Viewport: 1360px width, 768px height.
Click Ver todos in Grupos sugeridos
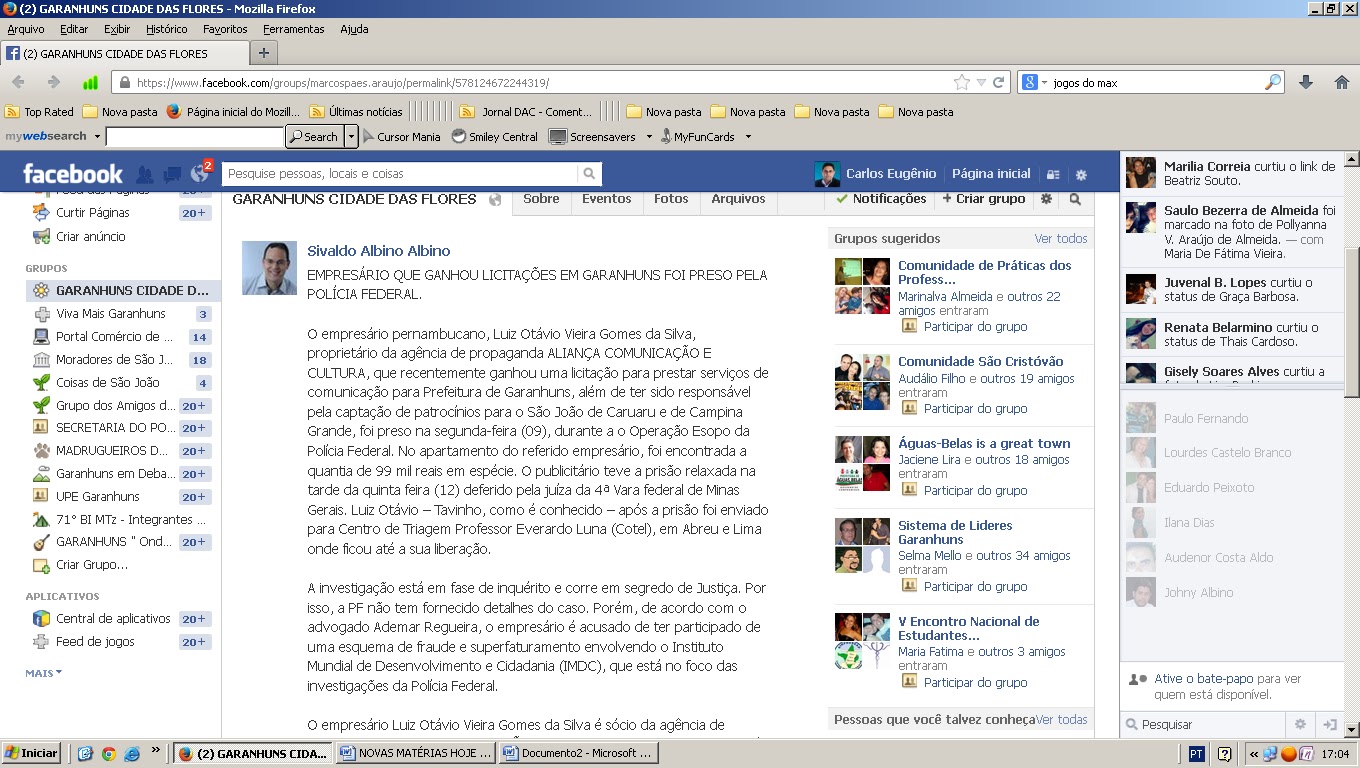pos(1061,239)
